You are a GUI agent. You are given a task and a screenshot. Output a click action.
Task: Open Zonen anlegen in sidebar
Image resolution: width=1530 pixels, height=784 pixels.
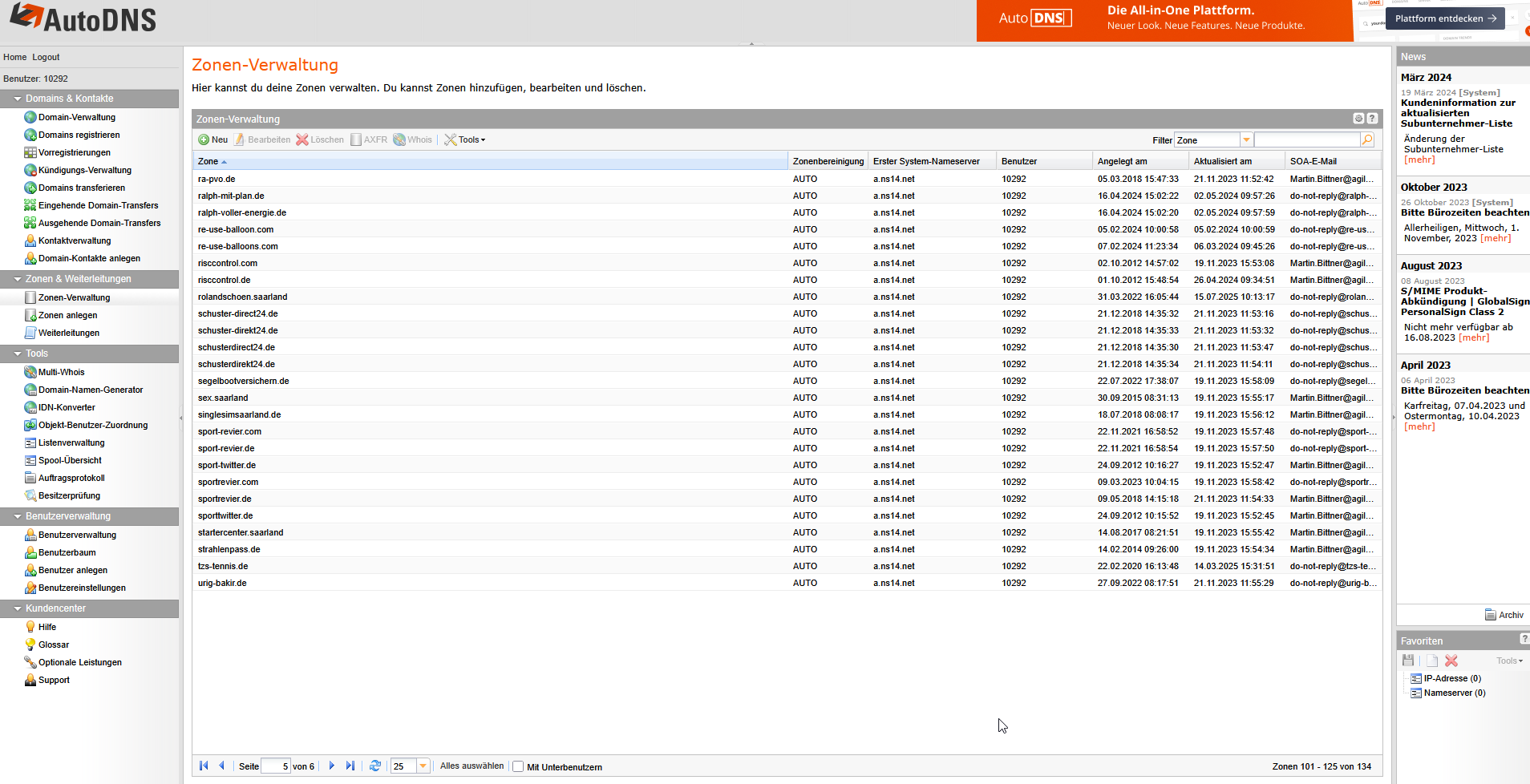(x=68, y=315)
